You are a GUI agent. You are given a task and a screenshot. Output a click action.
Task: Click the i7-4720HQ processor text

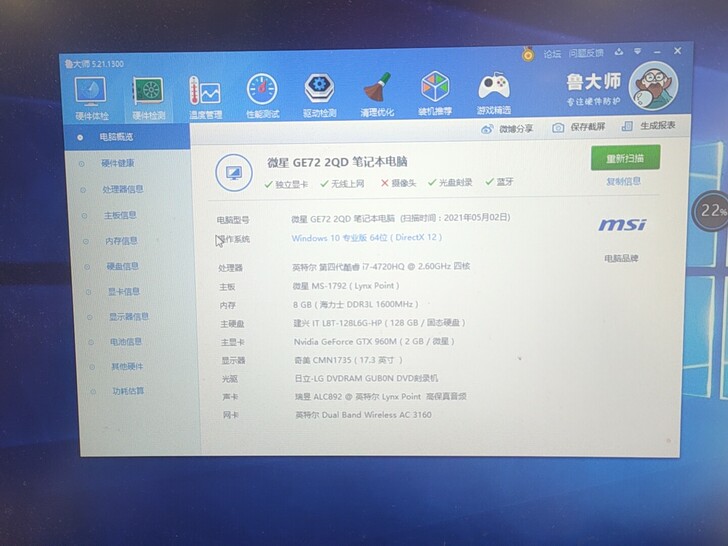(381, 266)
